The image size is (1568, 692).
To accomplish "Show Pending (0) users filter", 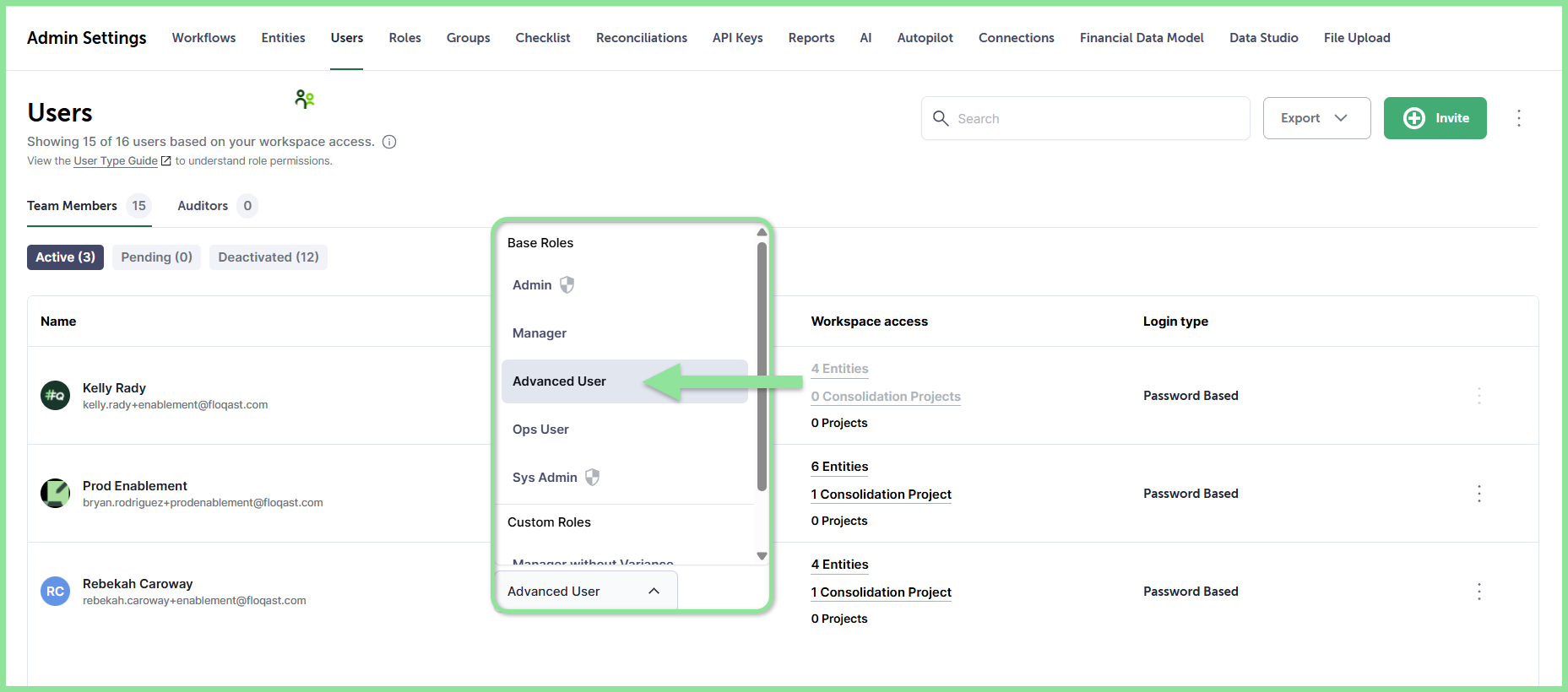I will tap(156, 257).
